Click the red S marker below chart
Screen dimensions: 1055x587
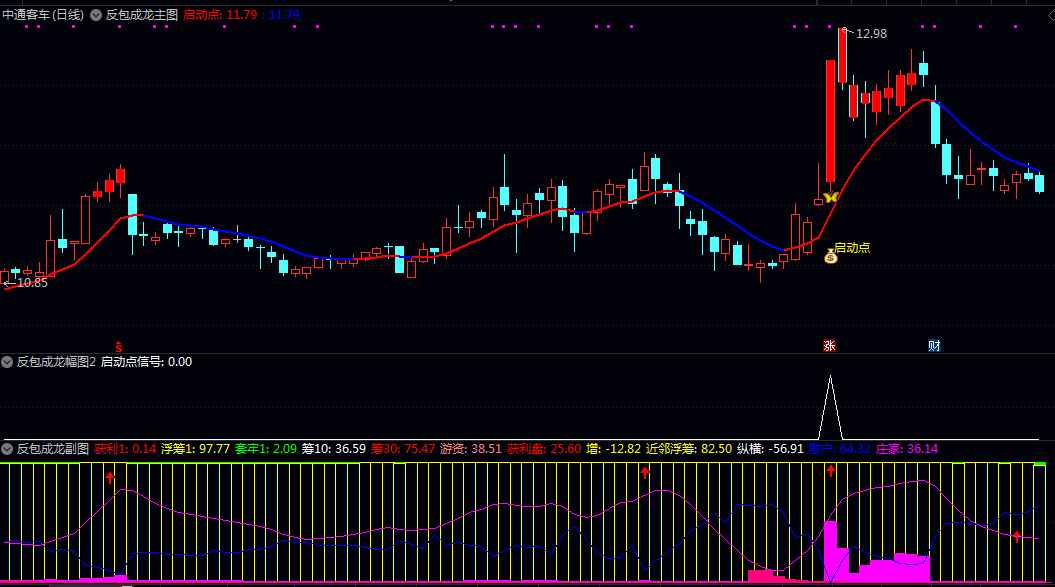point(121,346)
